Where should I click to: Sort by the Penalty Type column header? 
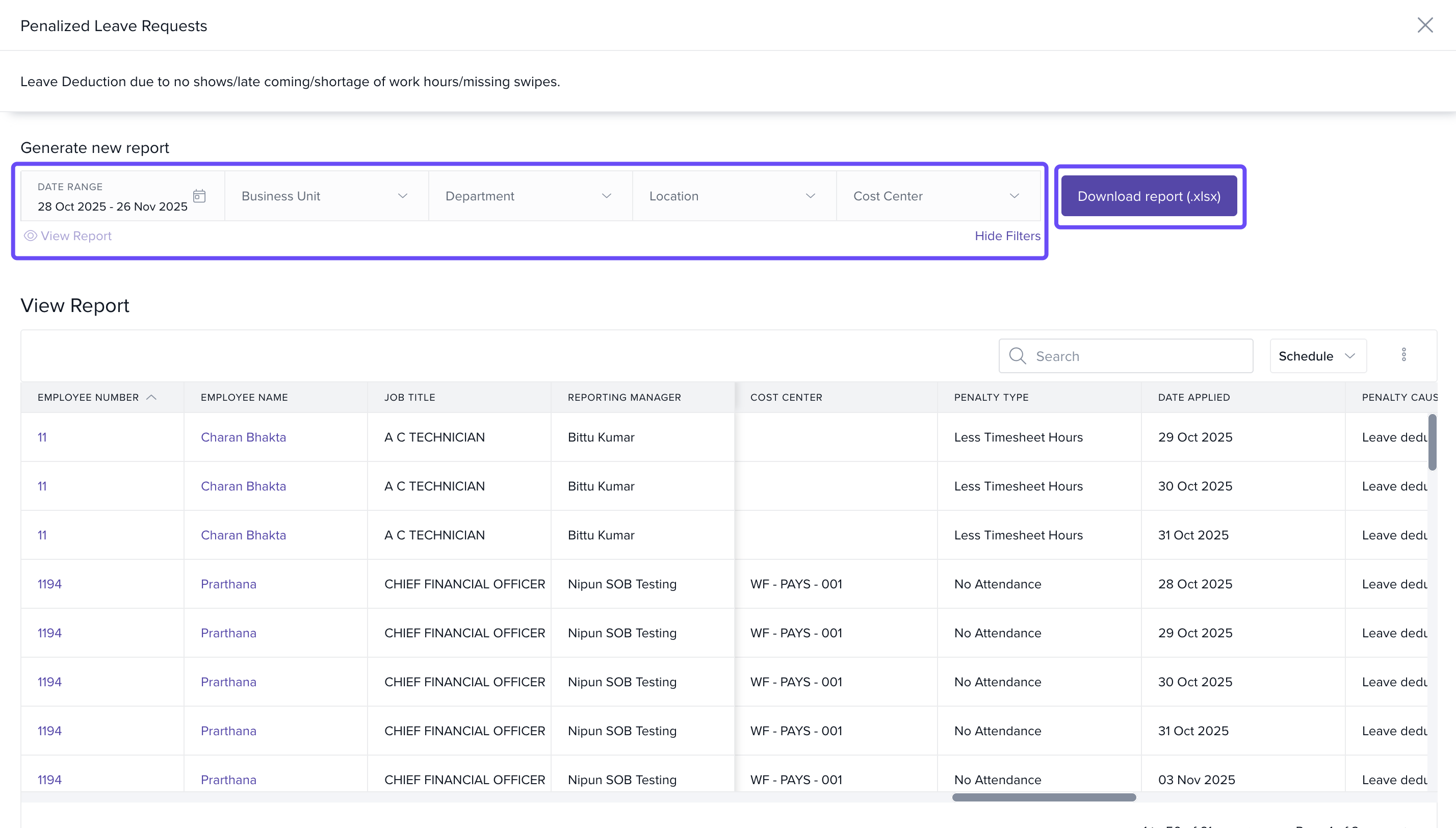[991, 398]
